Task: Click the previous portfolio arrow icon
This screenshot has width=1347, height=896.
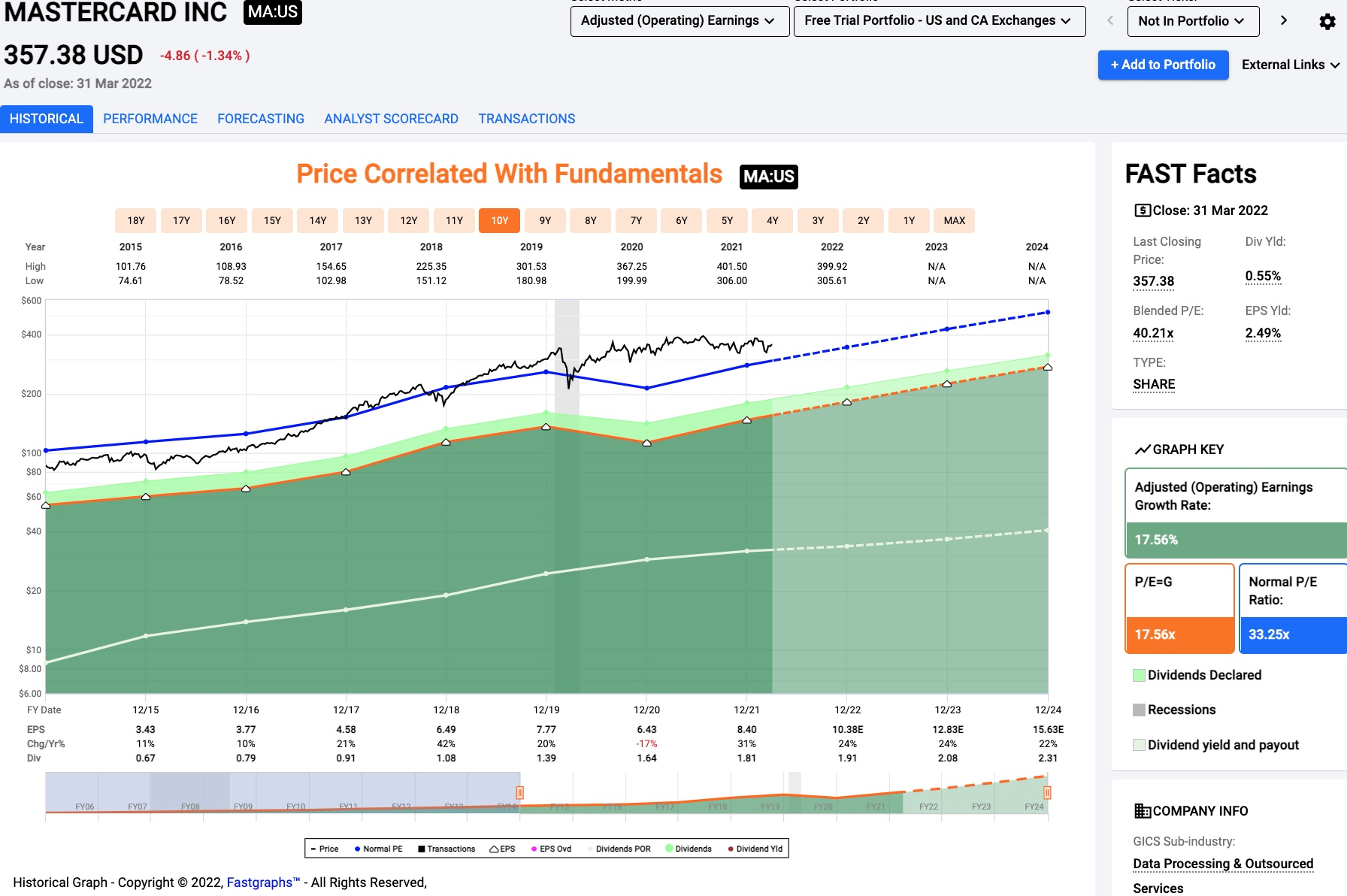Action: pos(1110,20)
